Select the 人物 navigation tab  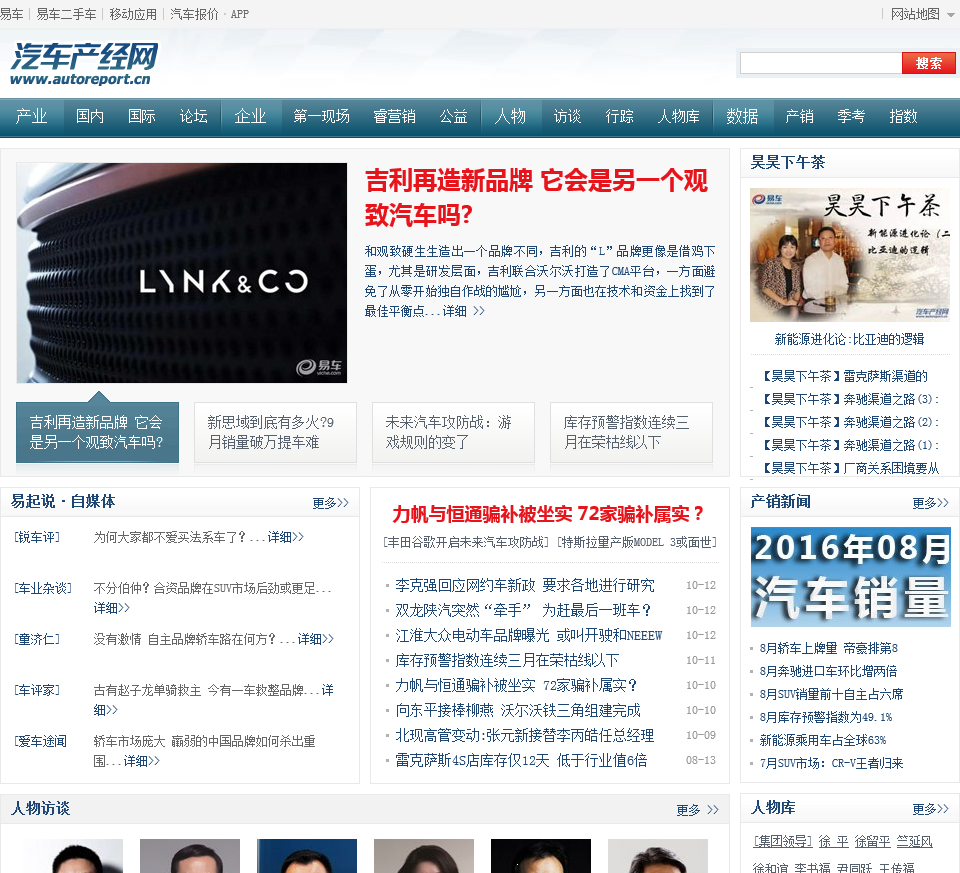click(511, 116)
